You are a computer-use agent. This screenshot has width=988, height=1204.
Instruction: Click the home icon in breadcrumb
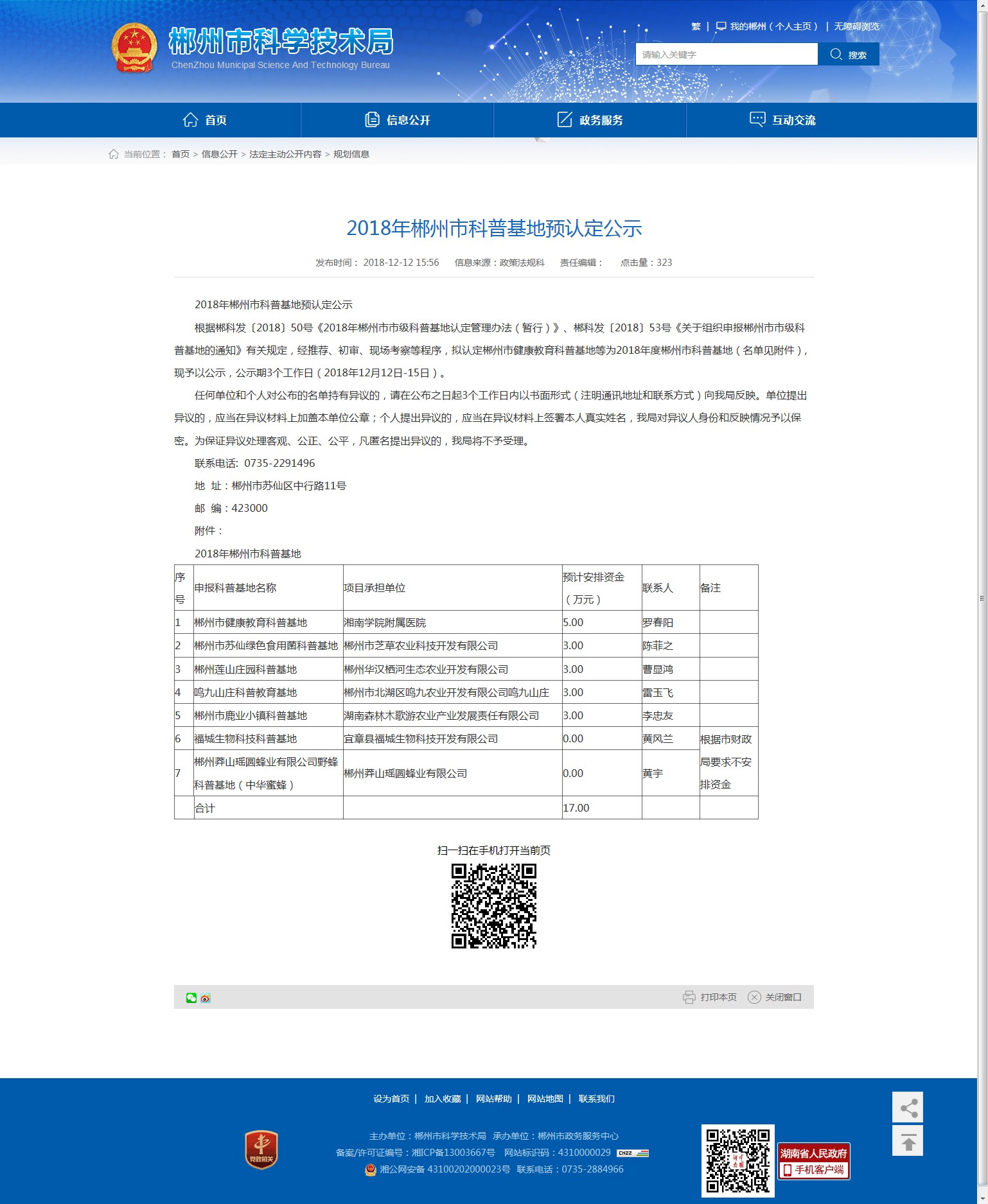pos(114,154)
